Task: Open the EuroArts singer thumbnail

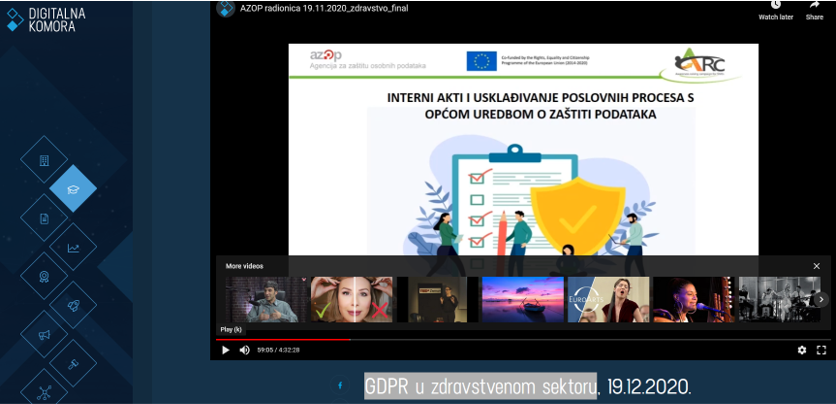Action: (x=608, y=300)
